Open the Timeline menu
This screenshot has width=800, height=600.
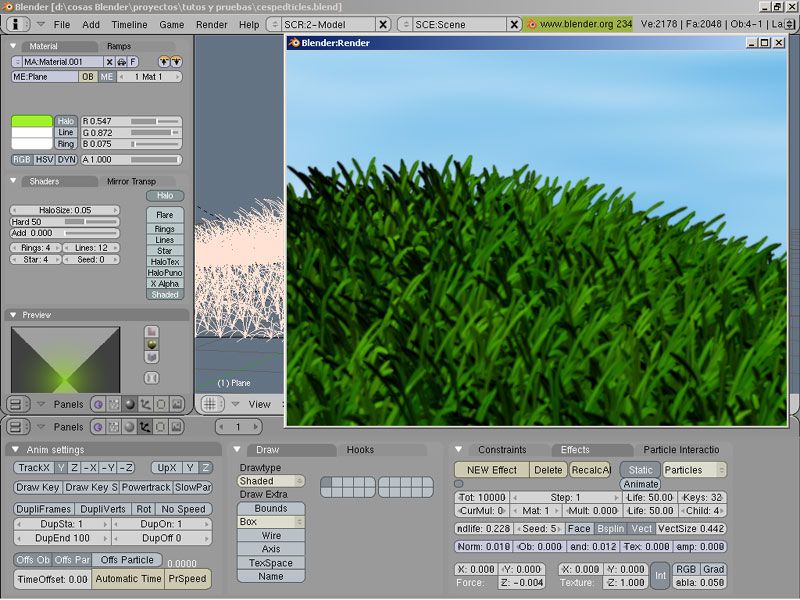coord(130,24)
